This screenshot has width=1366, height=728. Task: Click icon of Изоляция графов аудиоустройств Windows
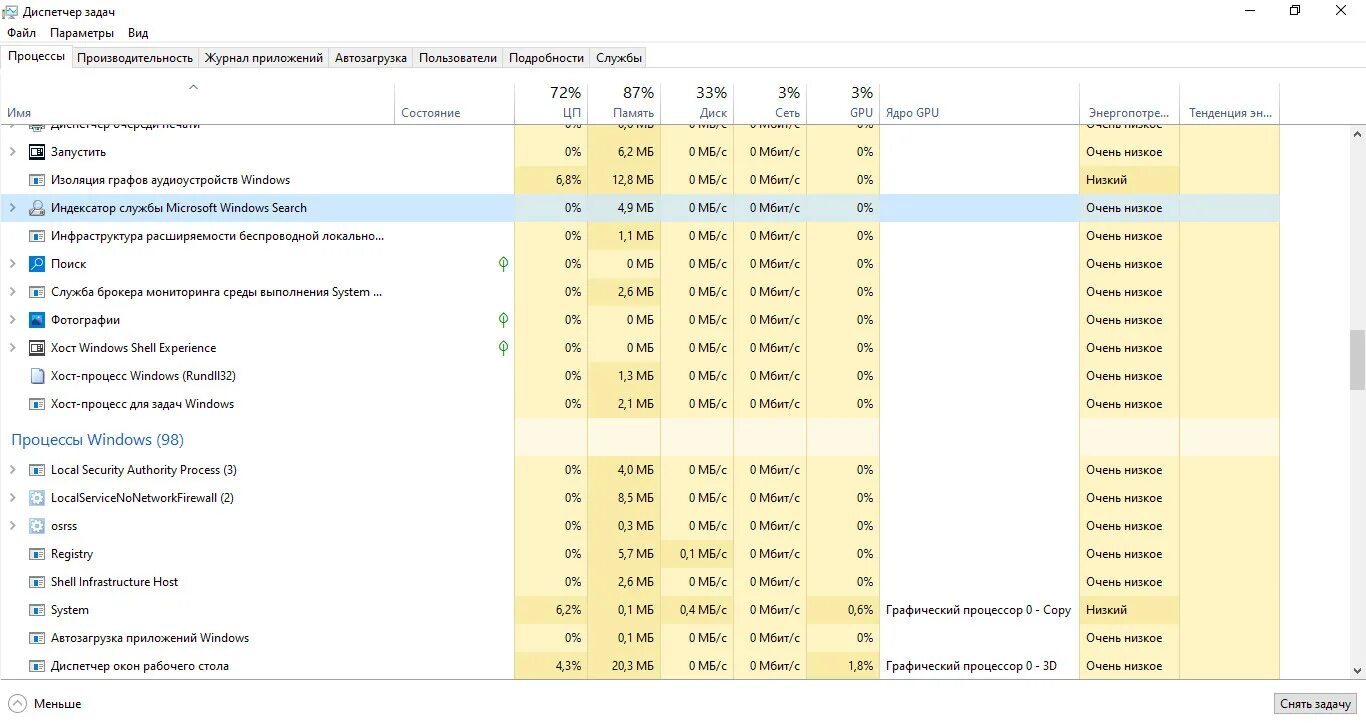click(37, 180)
